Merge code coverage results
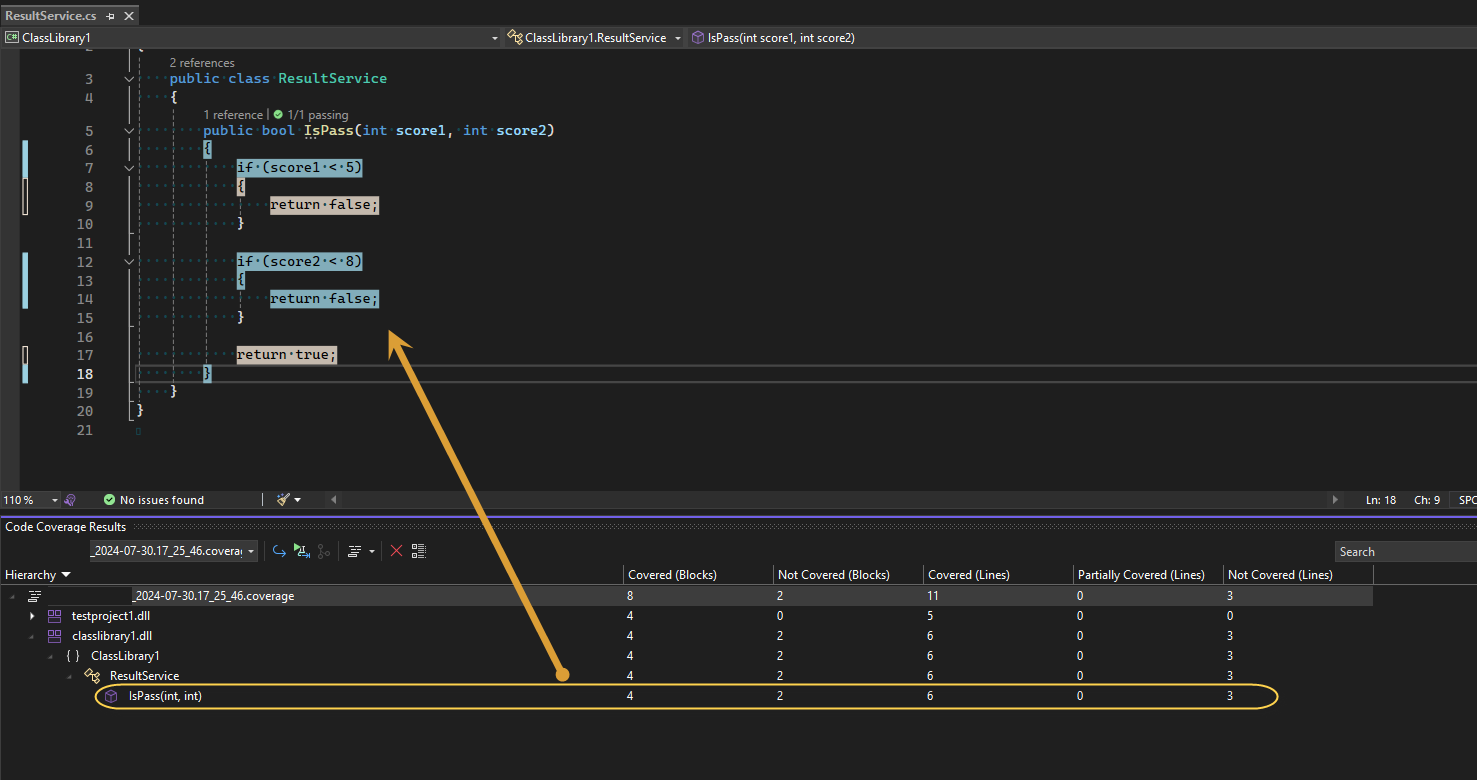This screenshot has width=1477, height=780. [x=324, y=551]
